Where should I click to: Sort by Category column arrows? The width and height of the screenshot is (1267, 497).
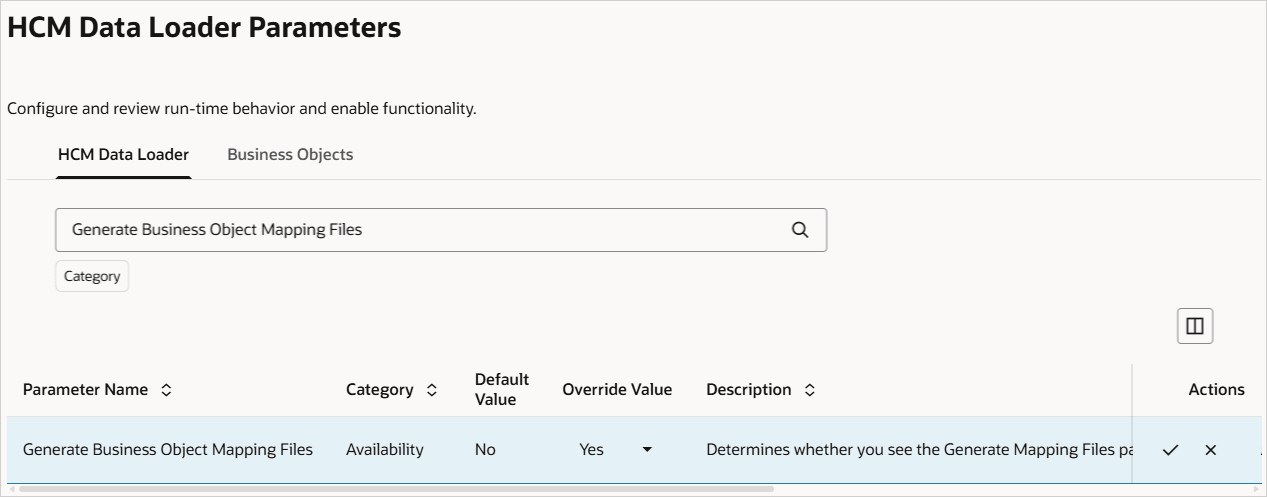click(432, 390)
